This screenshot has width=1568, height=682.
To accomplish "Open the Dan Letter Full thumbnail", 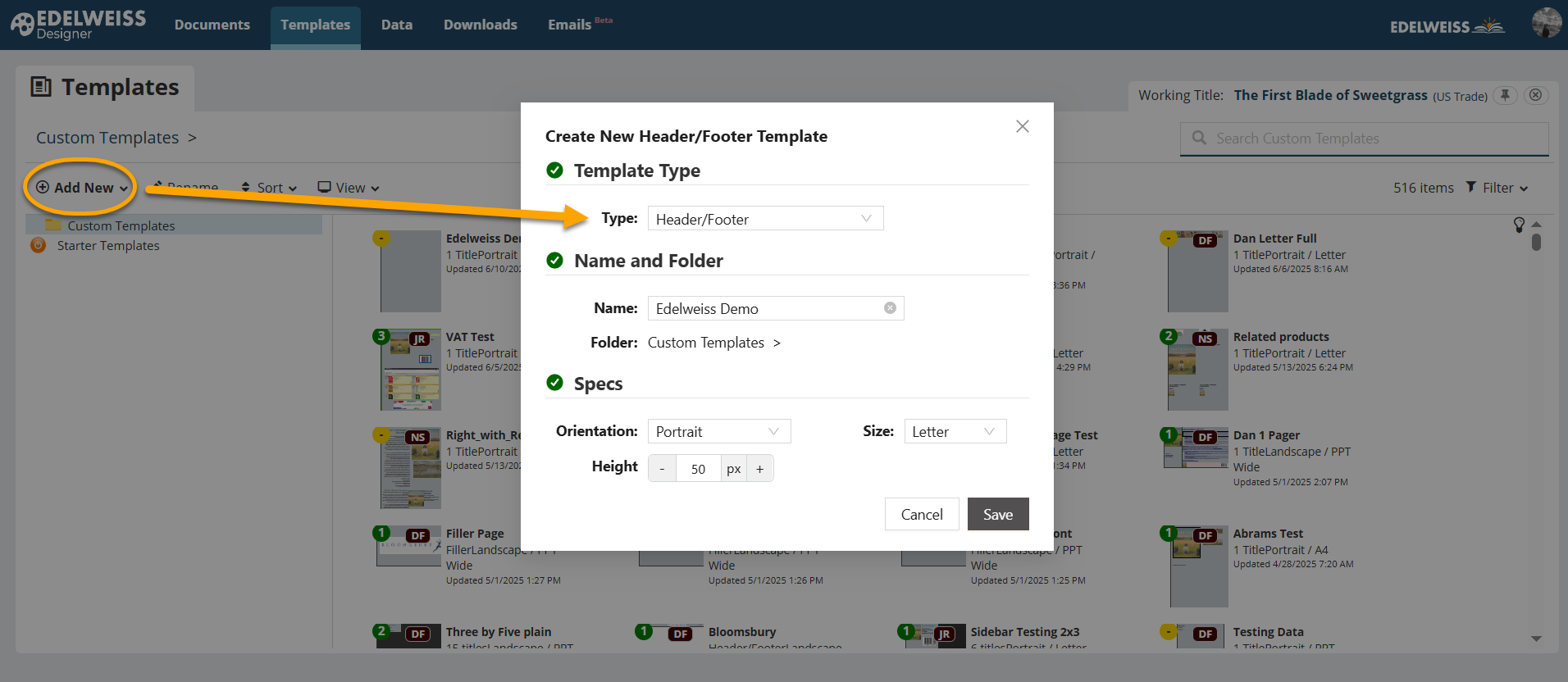I will pos(1198,271).
